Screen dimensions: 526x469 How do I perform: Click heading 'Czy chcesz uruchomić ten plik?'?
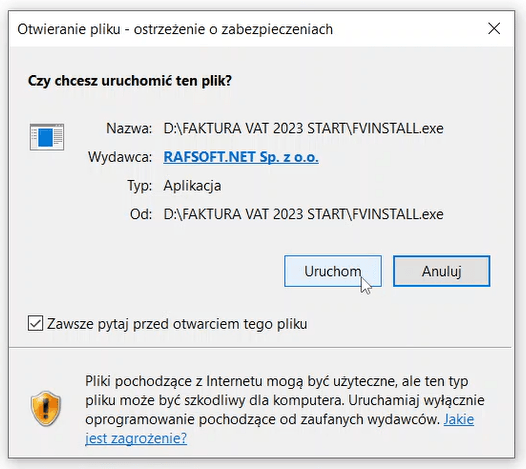point(130,81)
